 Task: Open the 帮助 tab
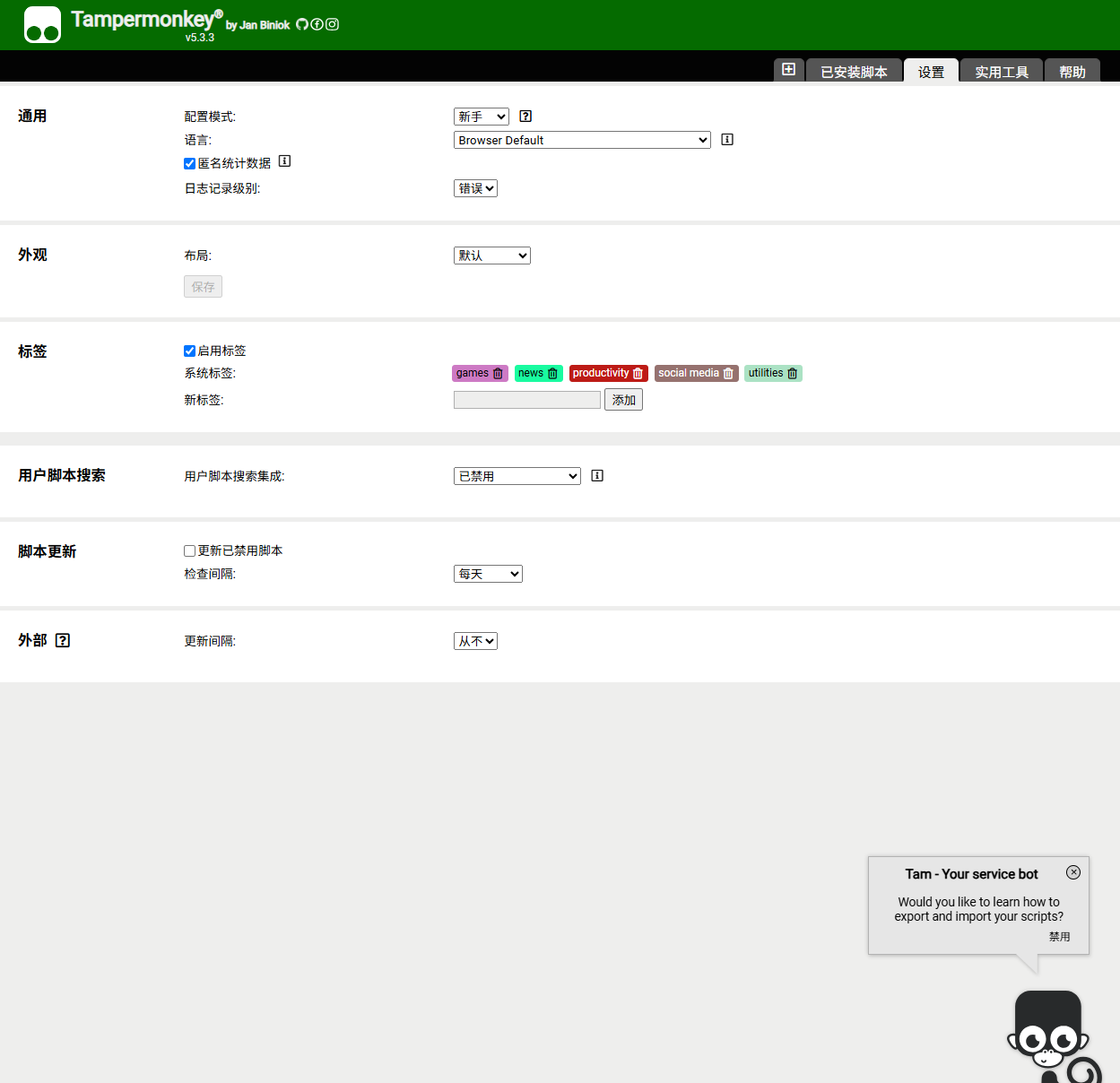point(1072,72)
